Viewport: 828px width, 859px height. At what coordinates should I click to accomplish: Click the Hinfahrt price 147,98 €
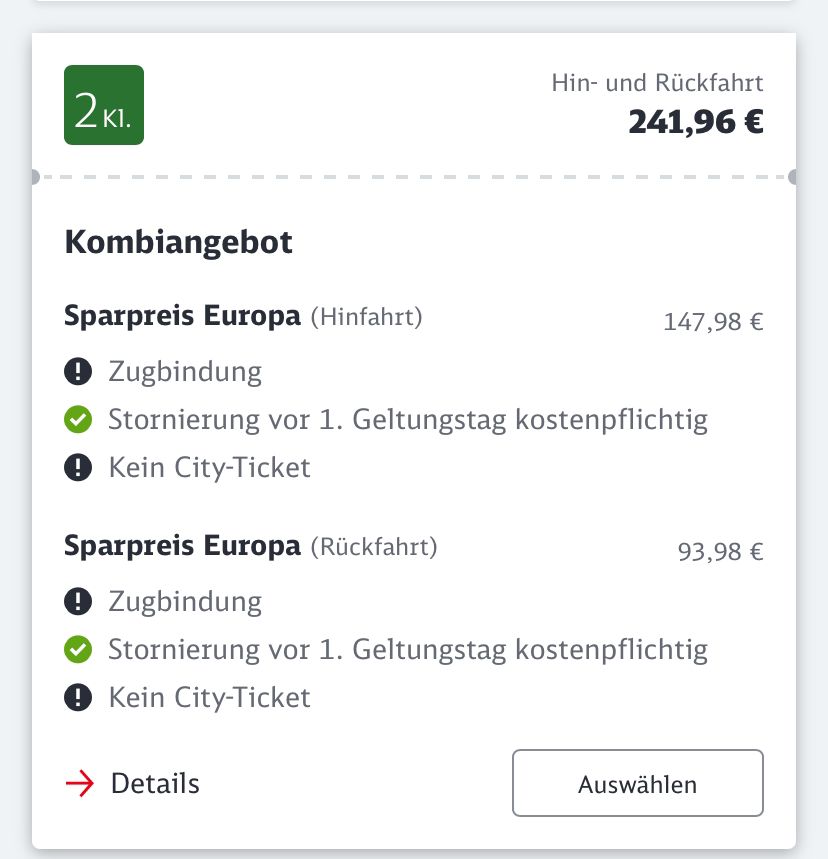pos(713,322)
